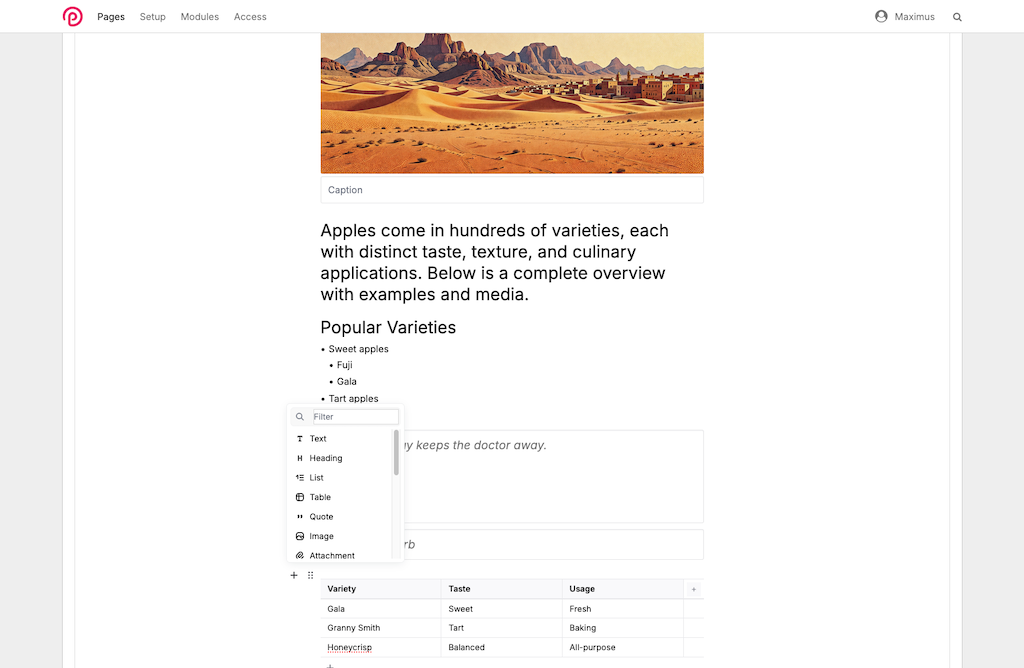Click the quote text keeps the doctor away

click(481, 445)
